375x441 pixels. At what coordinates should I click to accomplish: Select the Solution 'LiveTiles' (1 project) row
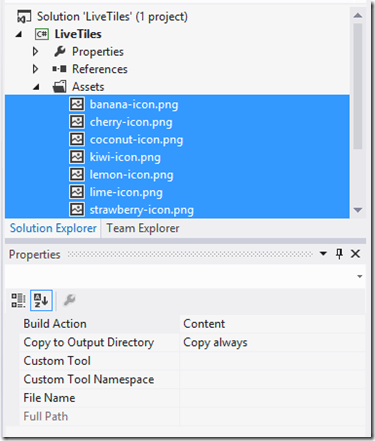coord(112,17)
